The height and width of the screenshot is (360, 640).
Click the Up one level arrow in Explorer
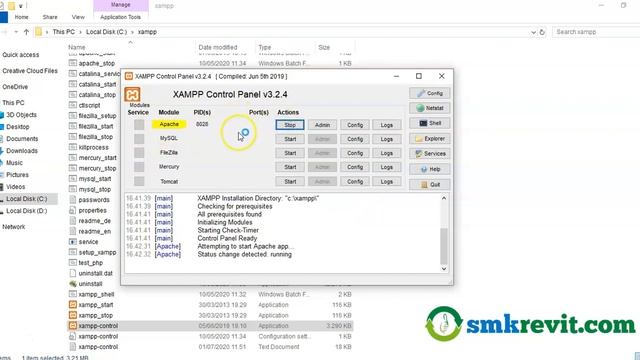click(27, 32)
